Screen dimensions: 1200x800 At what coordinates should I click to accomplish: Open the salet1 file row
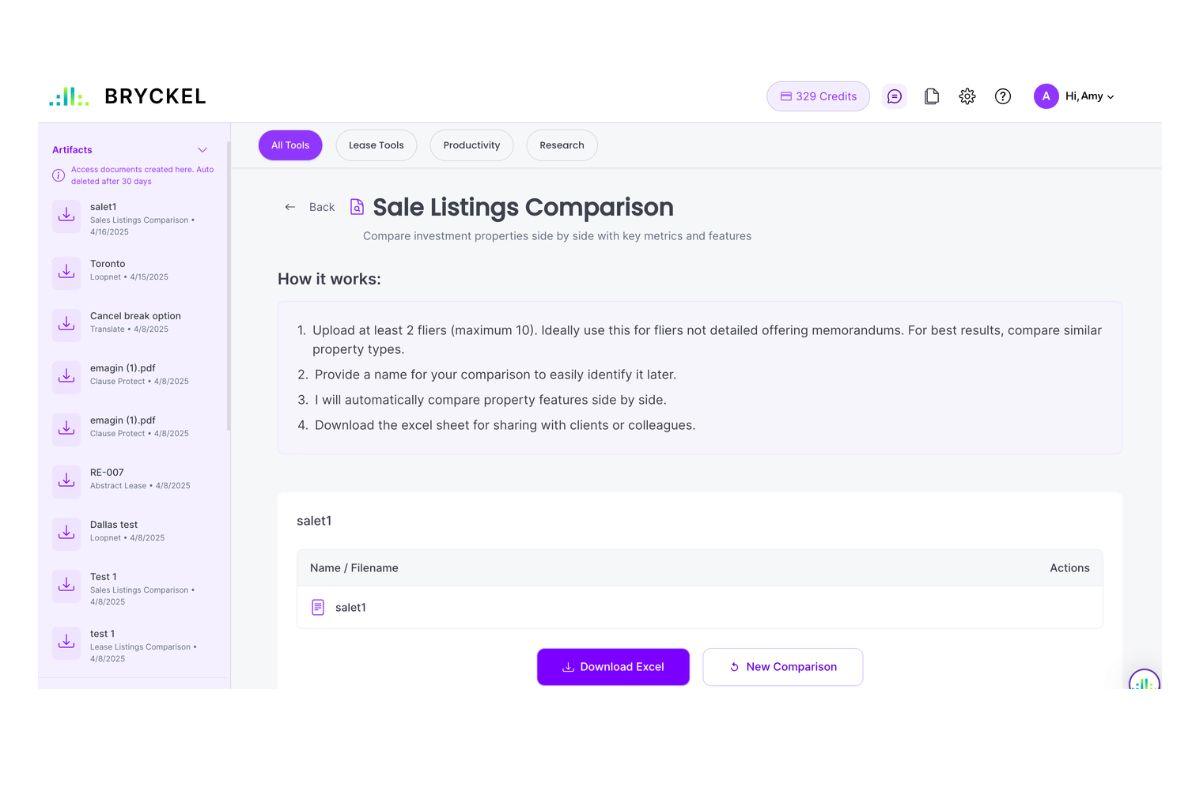click(x=350, y=607)
